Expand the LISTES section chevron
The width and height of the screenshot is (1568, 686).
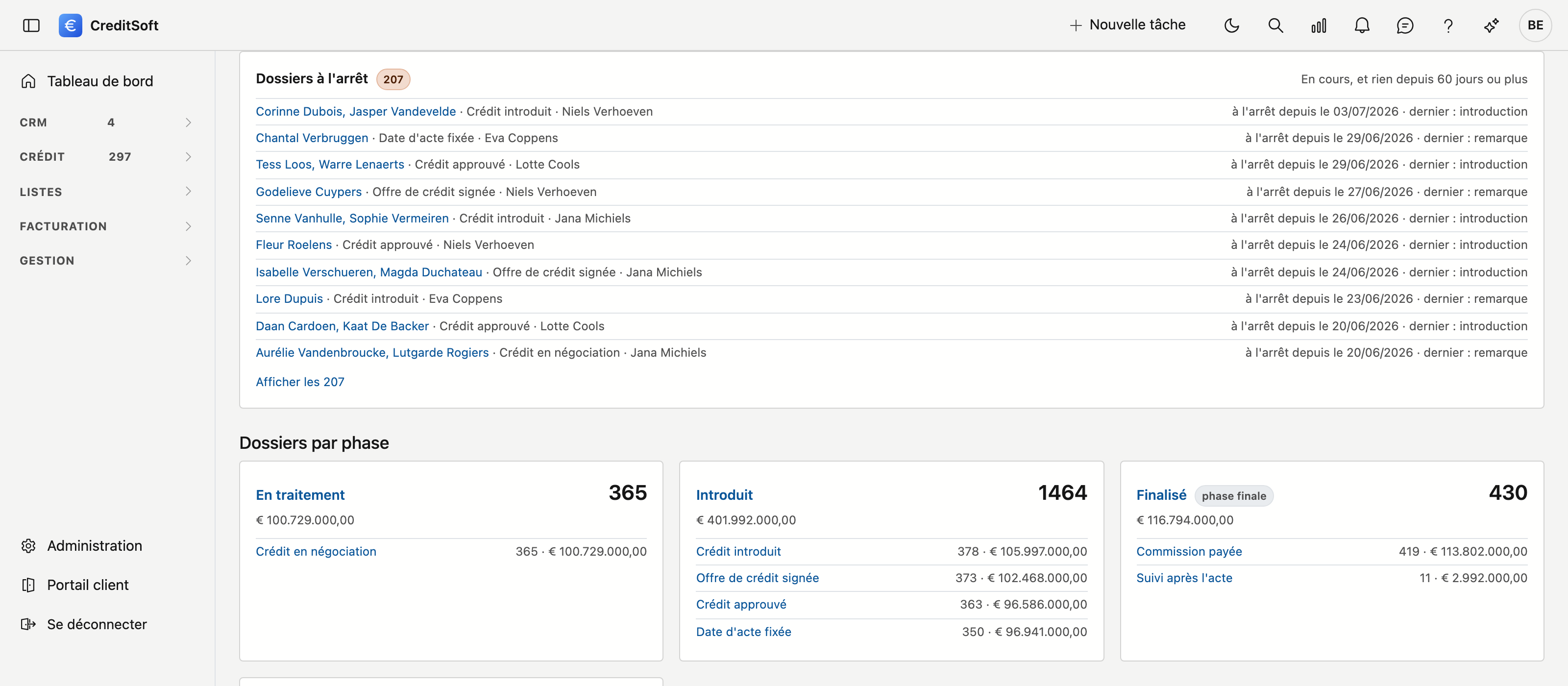point(188,191)
